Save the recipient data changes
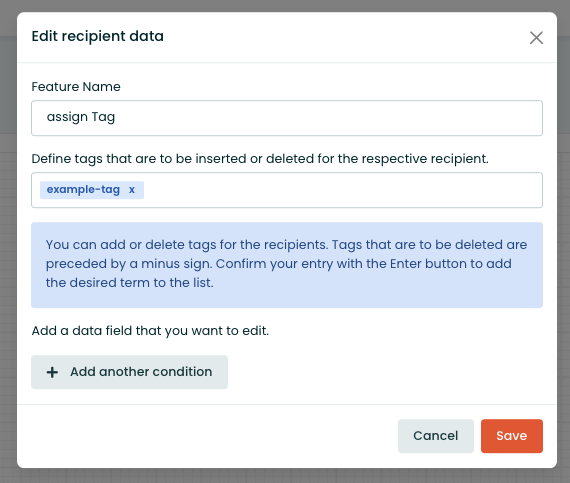The width and height of the screenshot is (570, 483). click(511, 436)
